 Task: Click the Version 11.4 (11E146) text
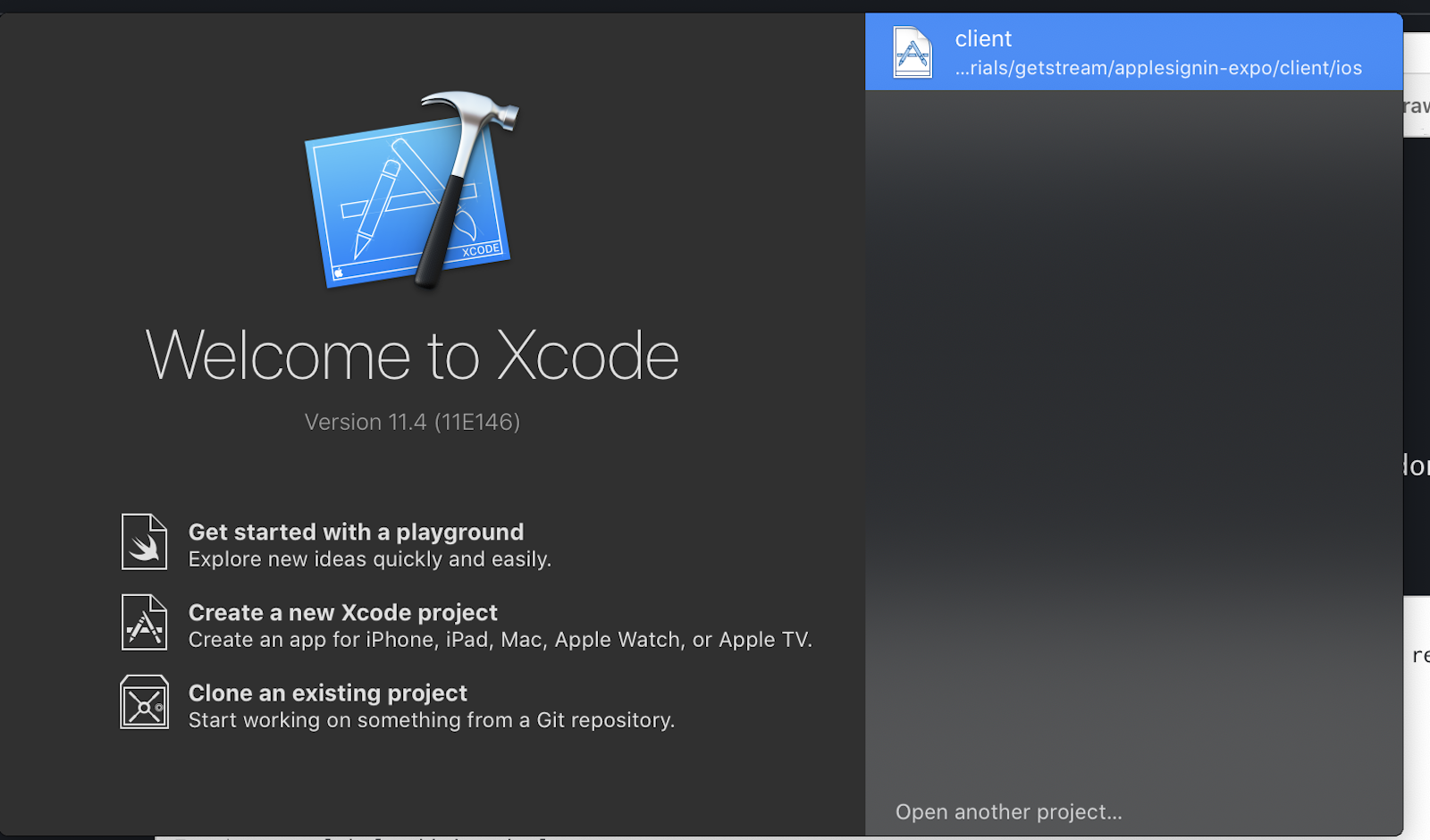pyautogui.click(x=412, y=422)
